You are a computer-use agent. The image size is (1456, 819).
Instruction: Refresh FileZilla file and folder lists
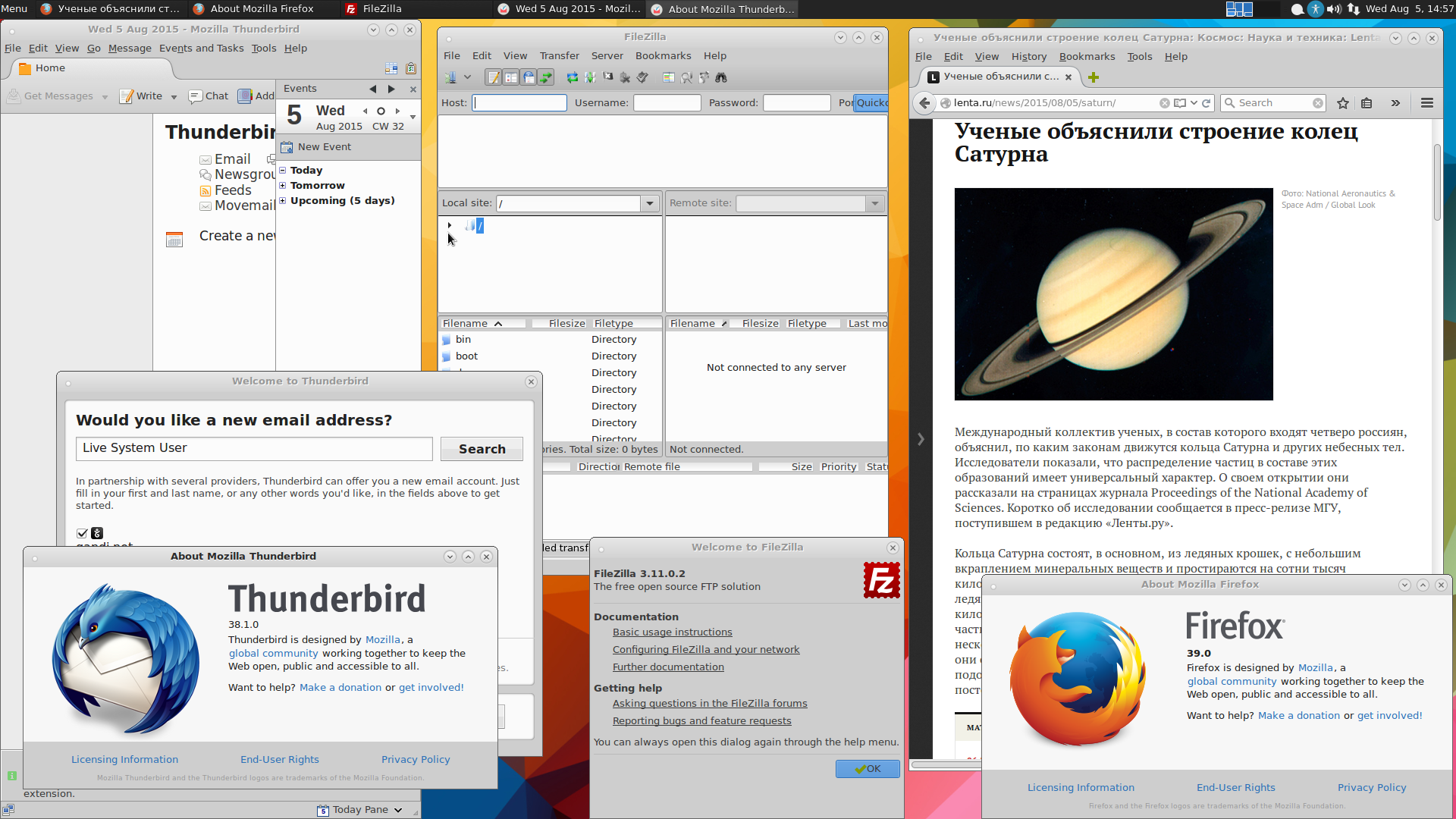coord(572,77)
